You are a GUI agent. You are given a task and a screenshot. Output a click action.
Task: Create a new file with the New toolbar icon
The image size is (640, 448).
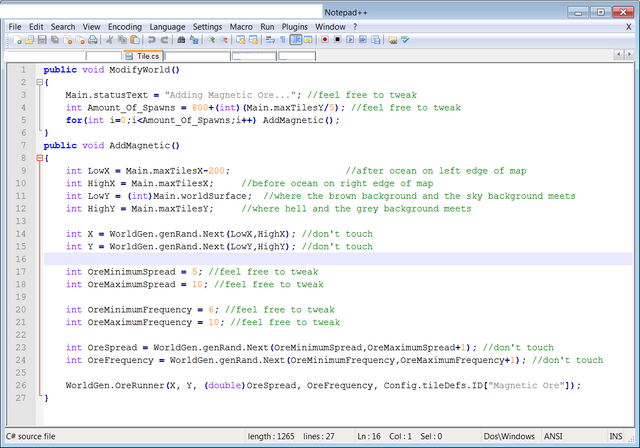pyautogui.click(x=17, y=40)
